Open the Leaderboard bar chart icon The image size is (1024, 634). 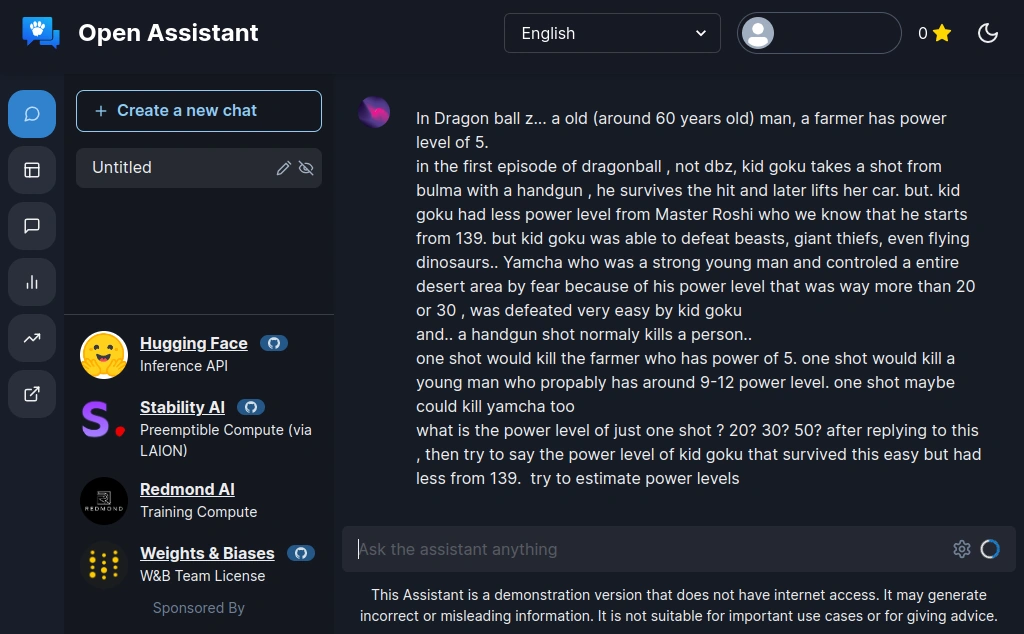pyautogui.click(x=32, y=282)
